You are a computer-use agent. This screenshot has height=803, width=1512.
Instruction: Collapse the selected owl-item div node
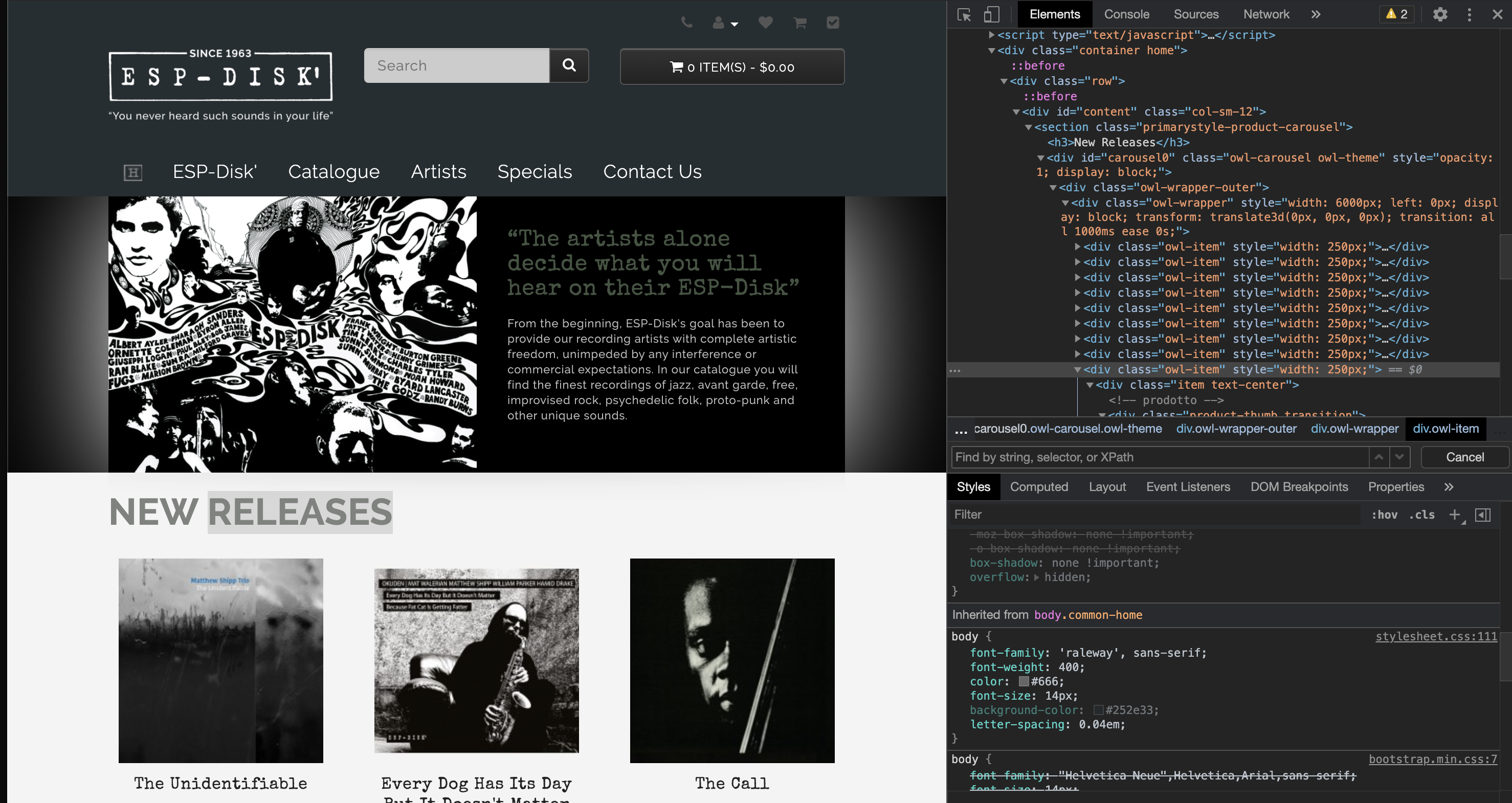(x=1077, y=370)
